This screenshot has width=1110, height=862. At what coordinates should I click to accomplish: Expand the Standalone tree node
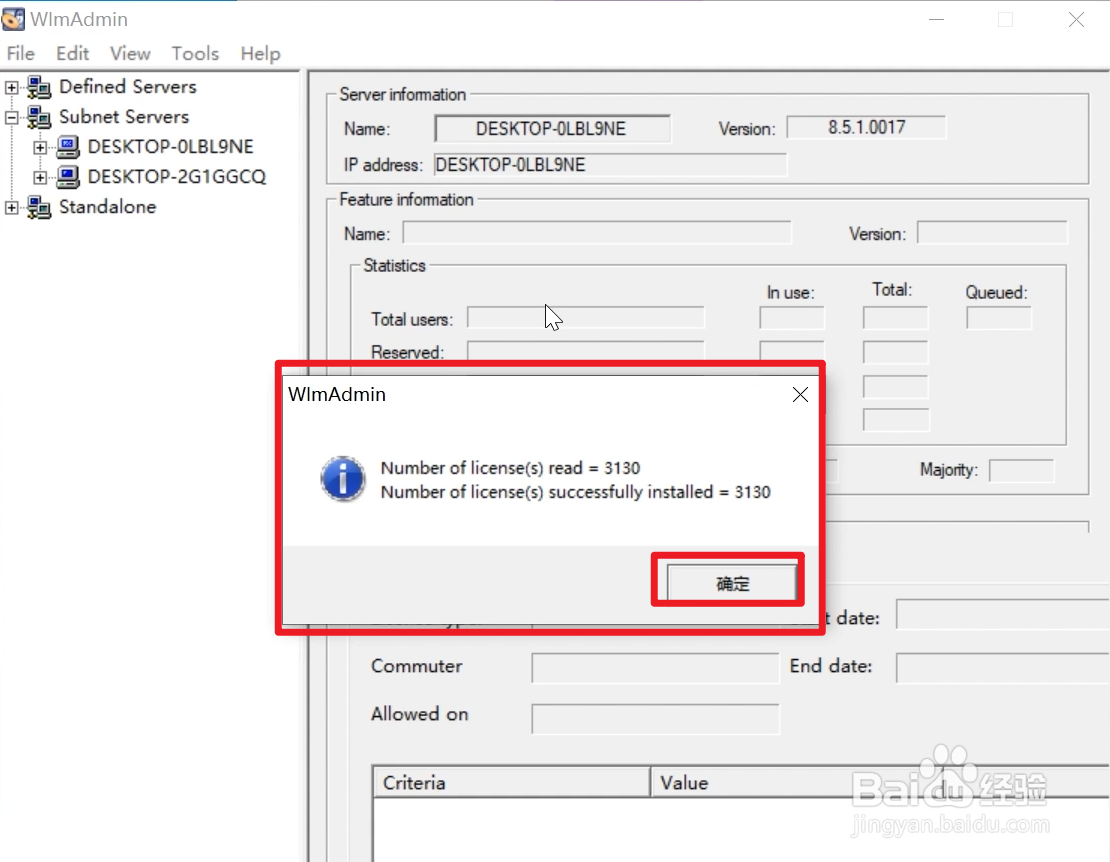click(x=11, y=207)
